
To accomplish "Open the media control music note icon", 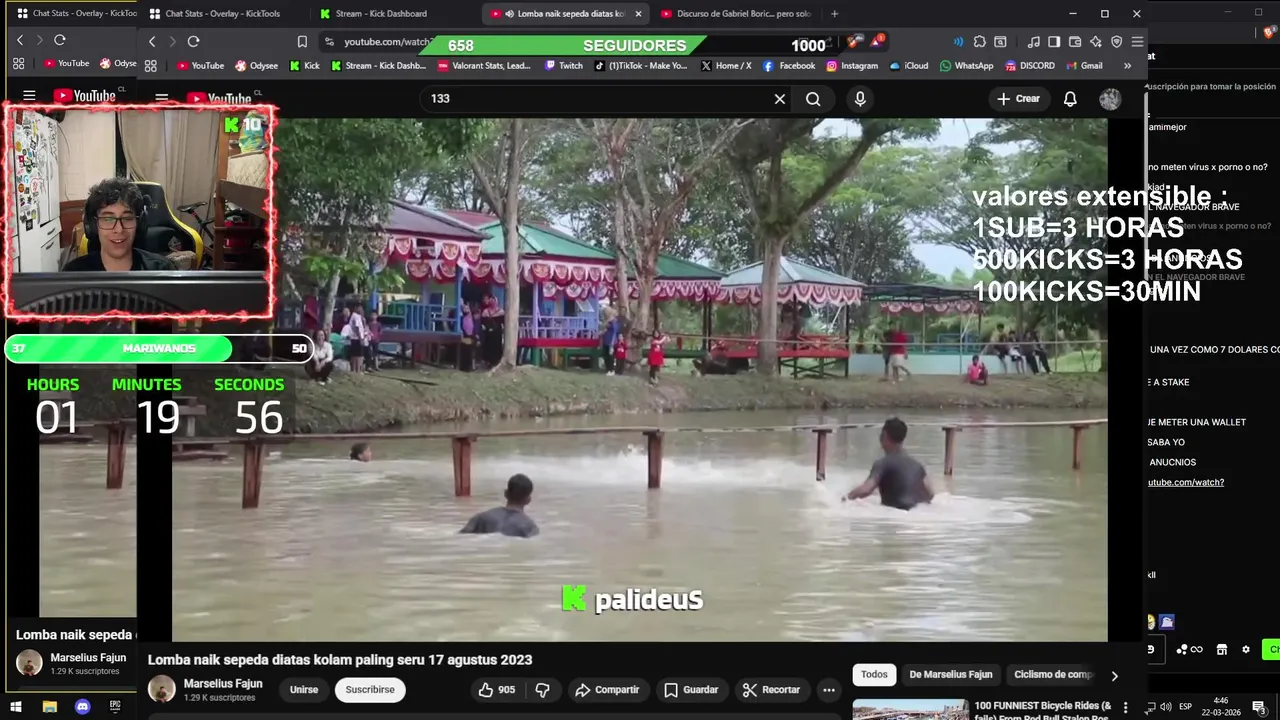I will pos(1034,41).
